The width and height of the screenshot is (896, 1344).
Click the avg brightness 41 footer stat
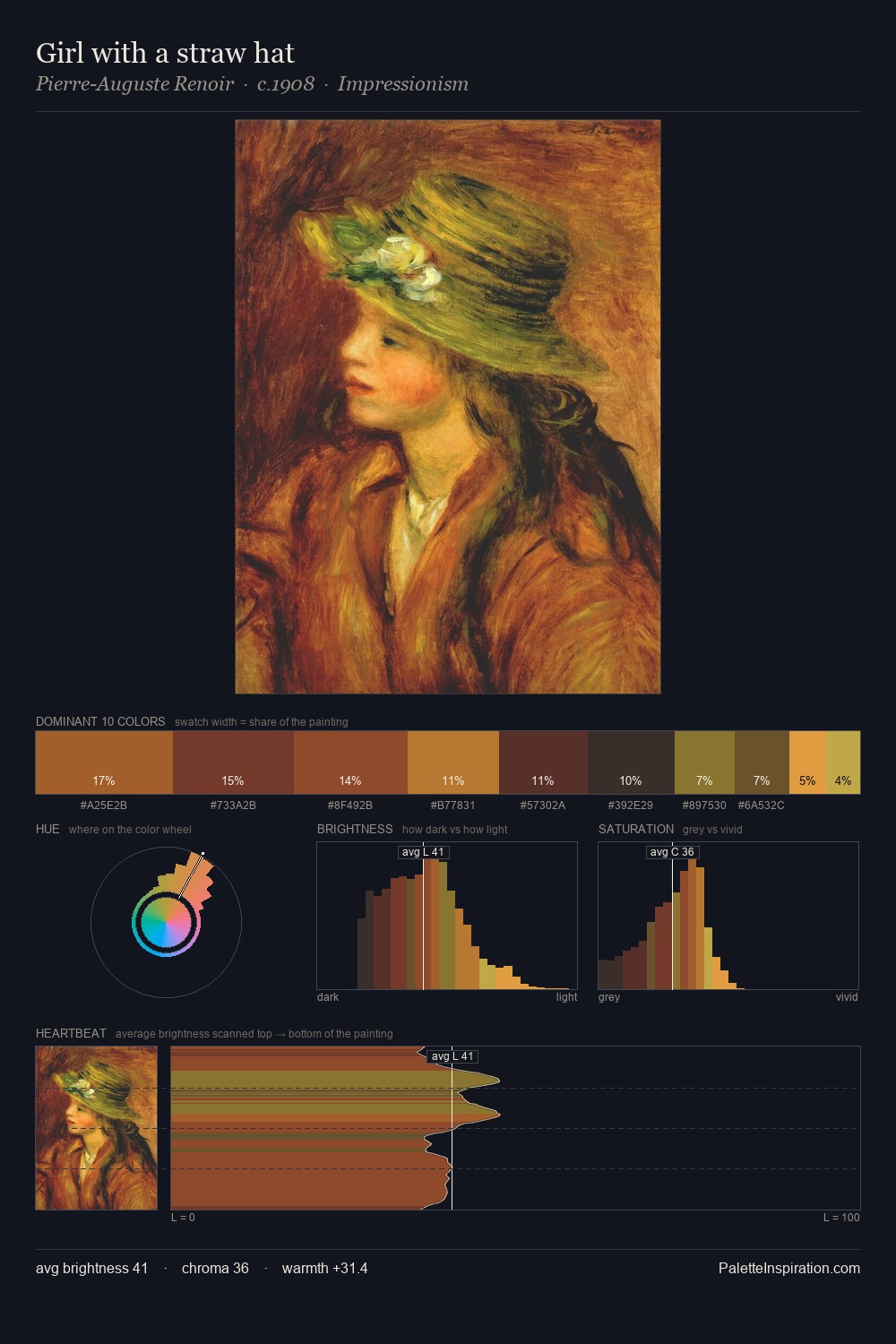[x=92, y=1268]
